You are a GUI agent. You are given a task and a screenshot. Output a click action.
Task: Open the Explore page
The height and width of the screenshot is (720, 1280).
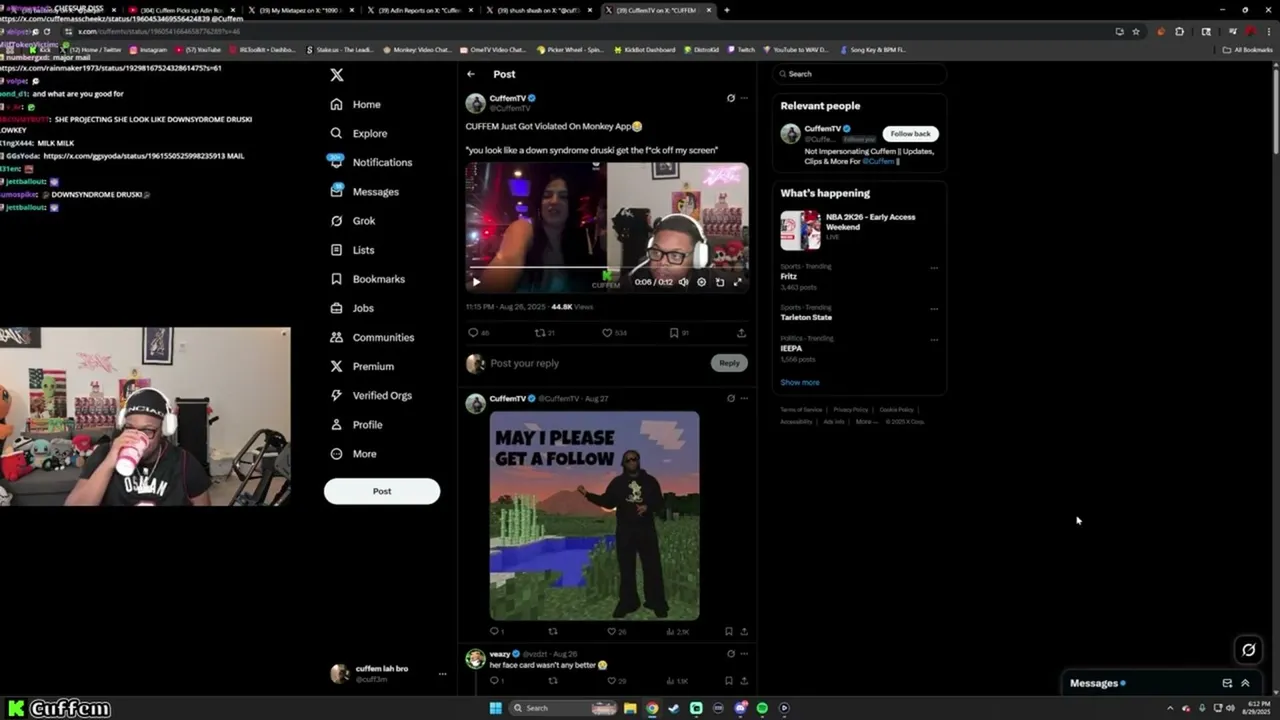[x=359, y=133]
